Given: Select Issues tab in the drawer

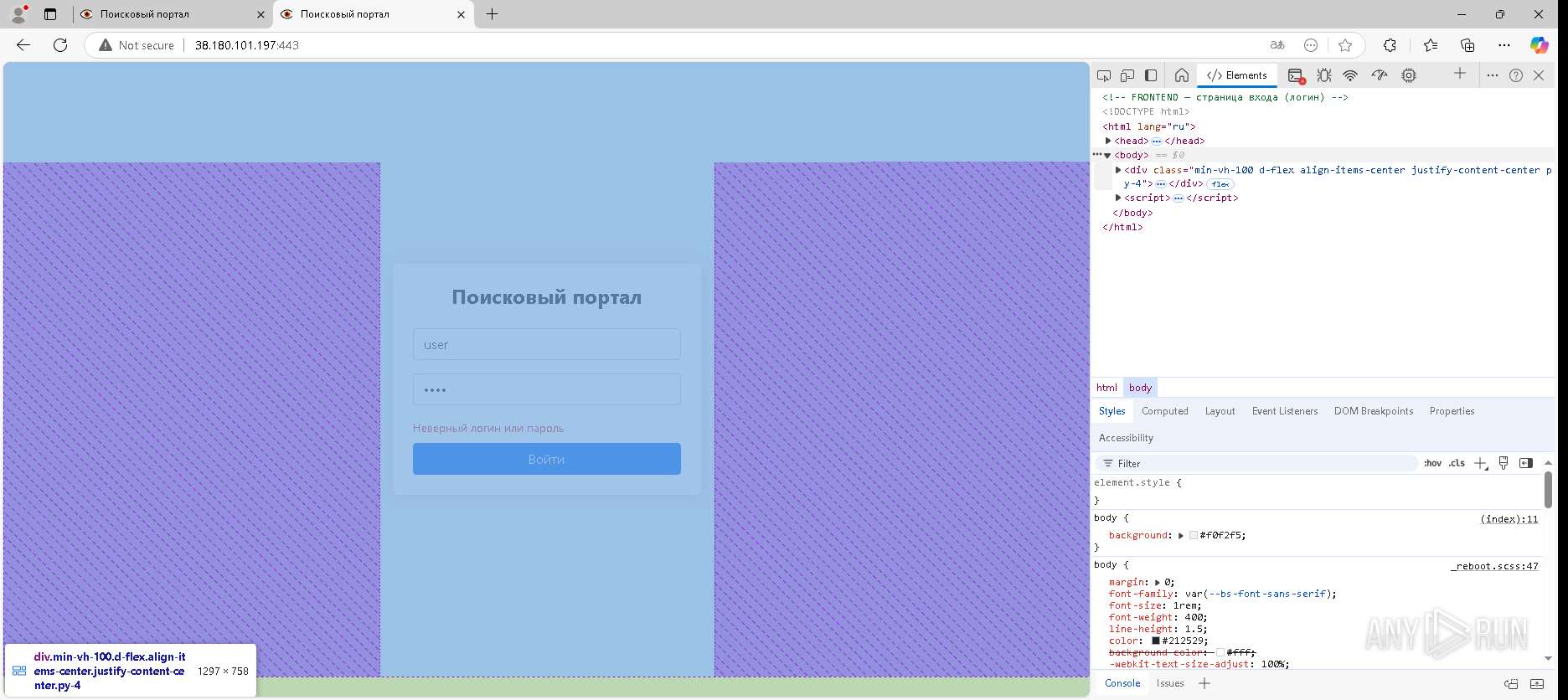Looking at the screenshot, I should click(1170, 683).
